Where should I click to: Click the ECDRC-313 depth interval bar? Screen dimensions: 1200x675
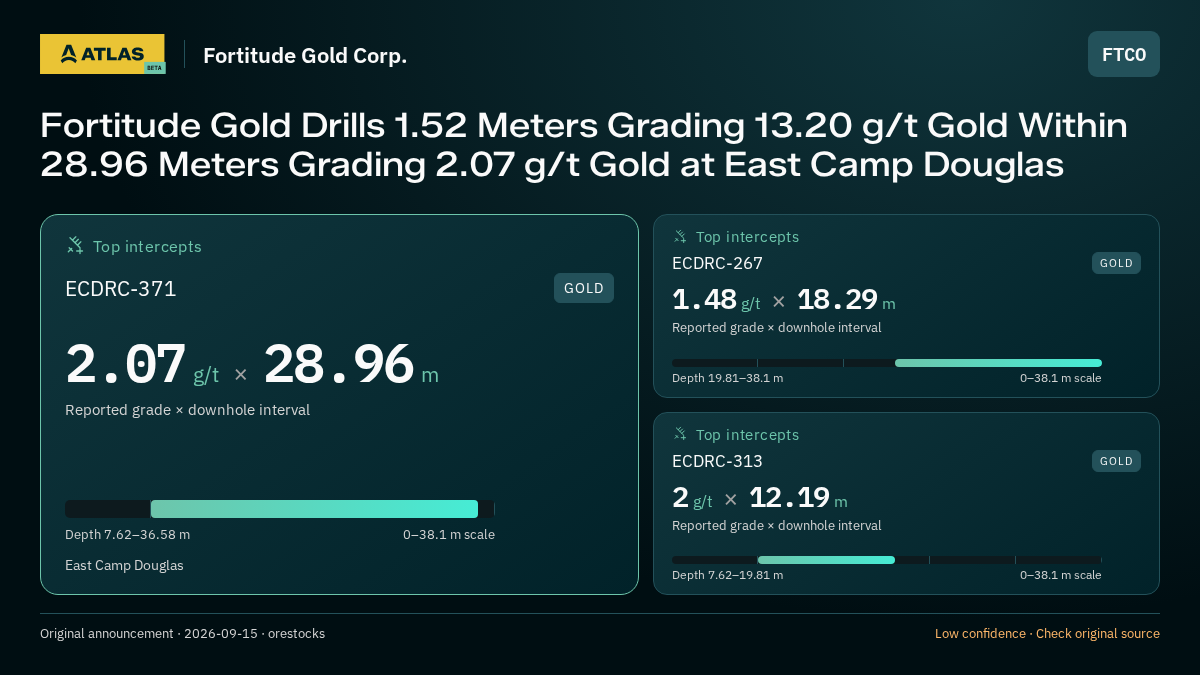[887, 560]
